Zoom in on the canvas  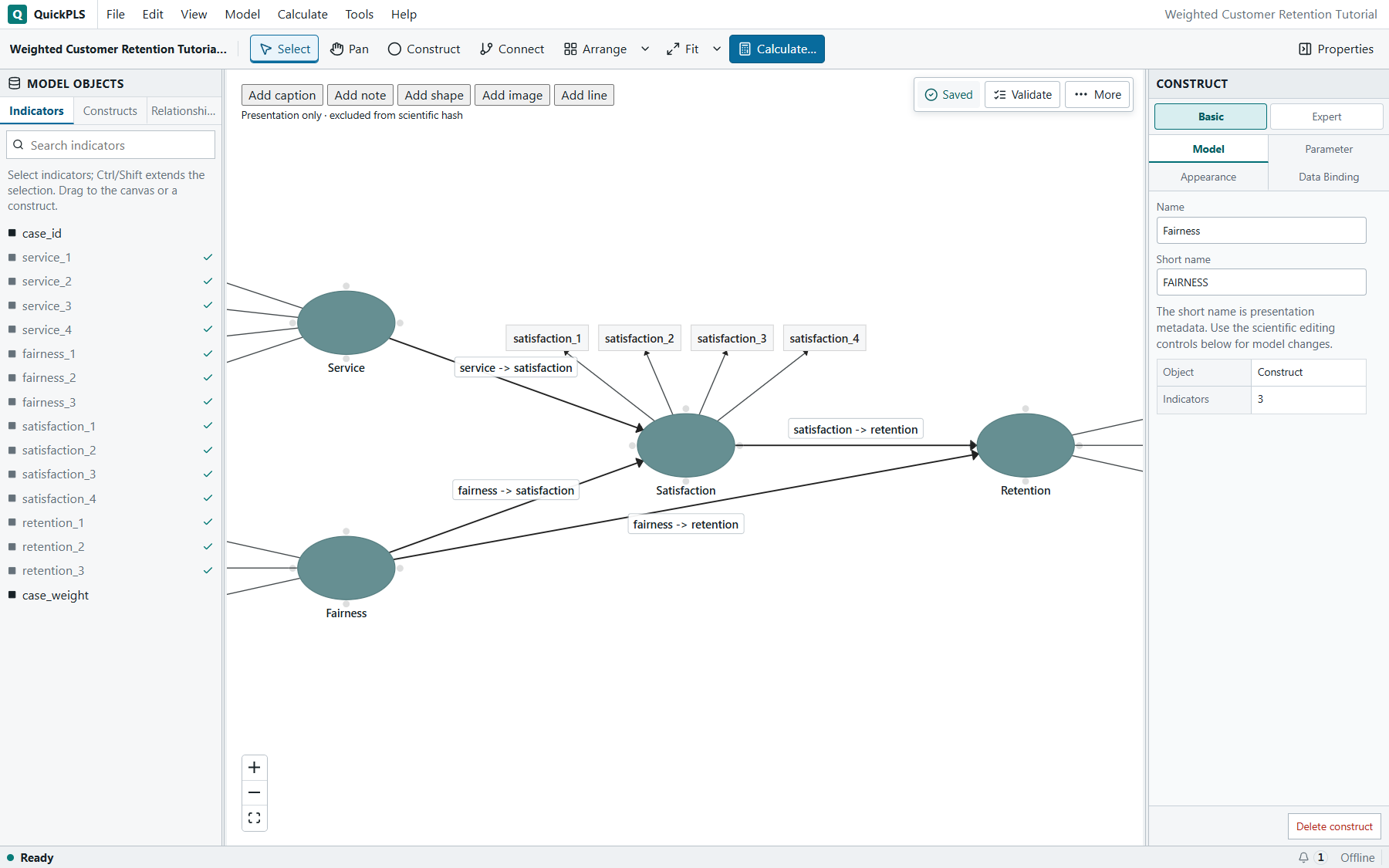[x=255, y=768]
